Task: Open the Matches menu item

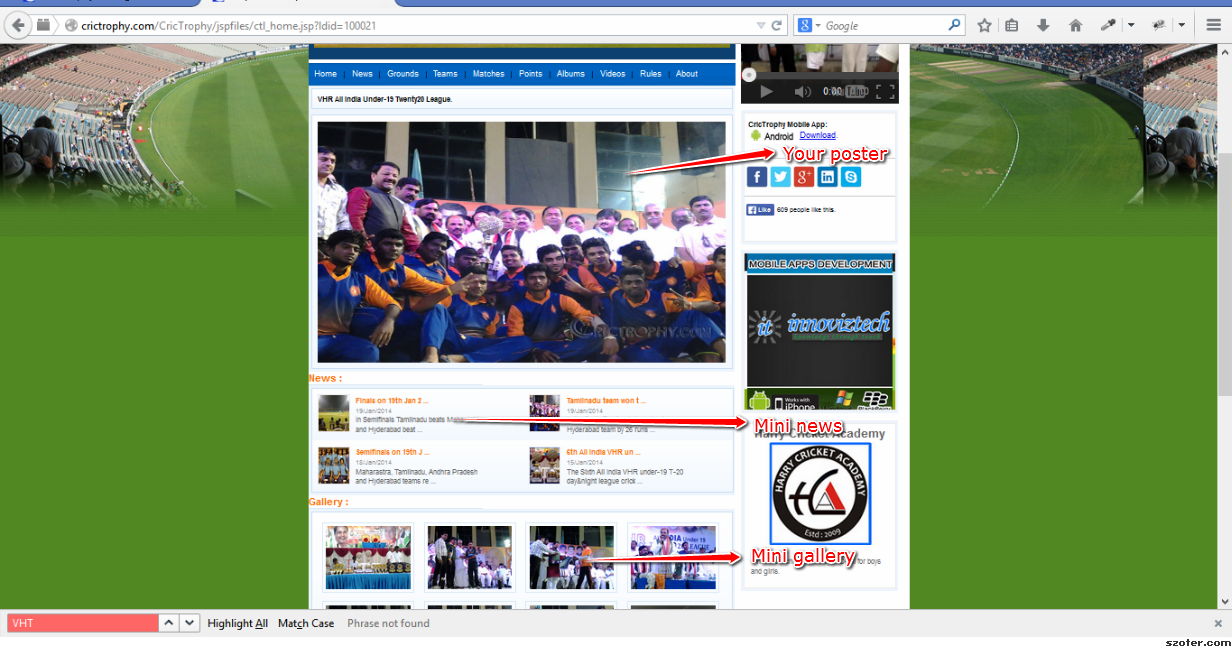Action: coord(488,74)
